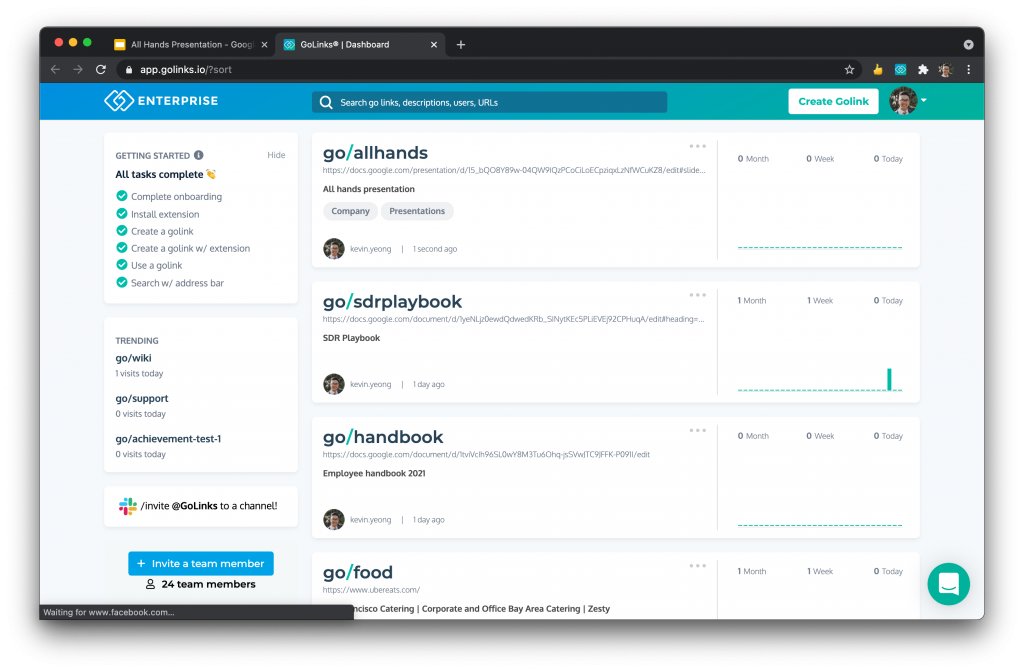Open a new browser tab
The height and width of the screenshot is (672, 1024).
click(x=461, y=44)
